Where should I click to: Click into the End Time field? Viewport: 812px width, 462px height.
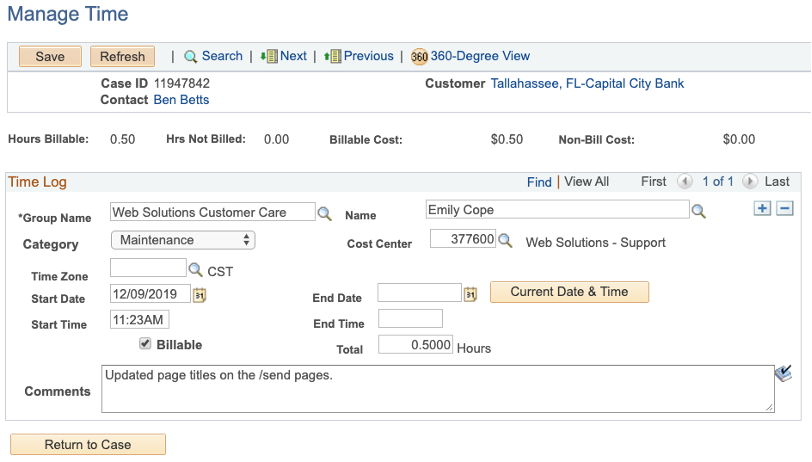pos(410,319)
